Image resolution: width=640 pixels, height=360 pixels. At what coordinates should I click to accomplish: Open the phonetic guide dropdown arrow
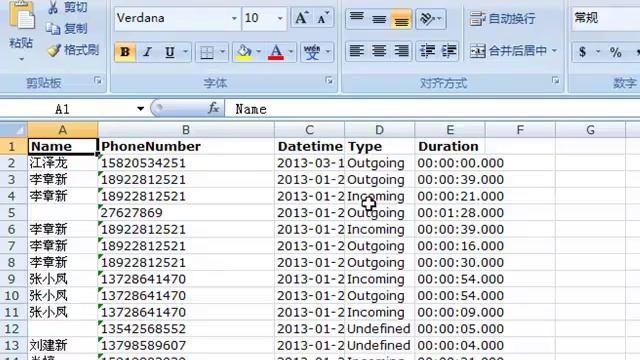click(x=328, y=52)
